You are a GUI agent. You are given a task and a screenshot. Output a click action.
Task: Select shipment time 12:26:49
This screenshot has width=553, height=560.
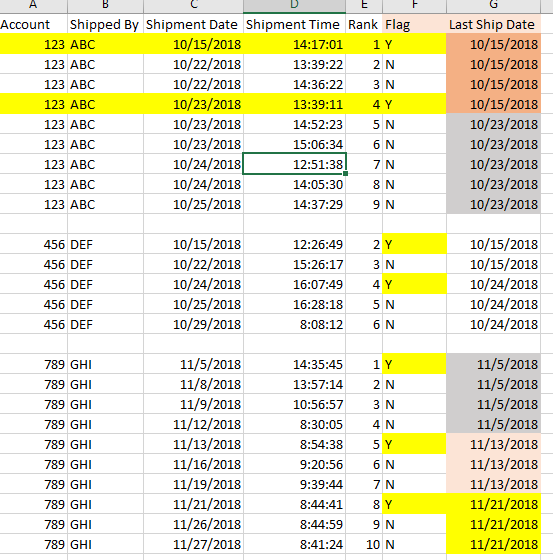pyautogui.click(x=294, y=244)
